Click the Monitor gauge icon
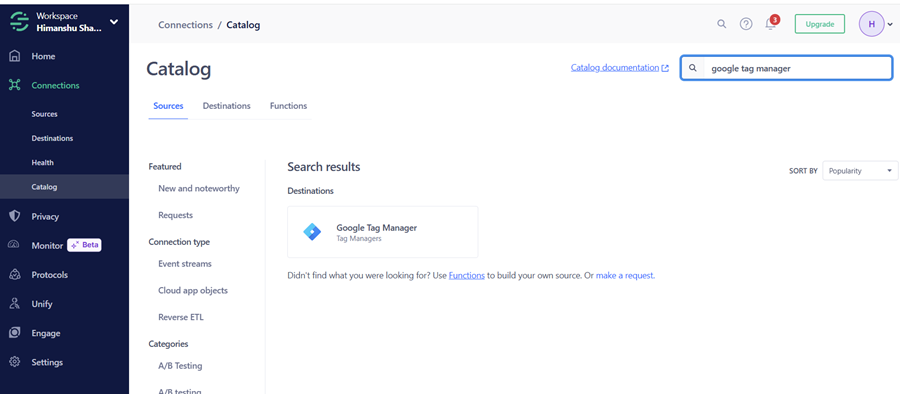This screenshot has height=394, width=900. point(15,245)
